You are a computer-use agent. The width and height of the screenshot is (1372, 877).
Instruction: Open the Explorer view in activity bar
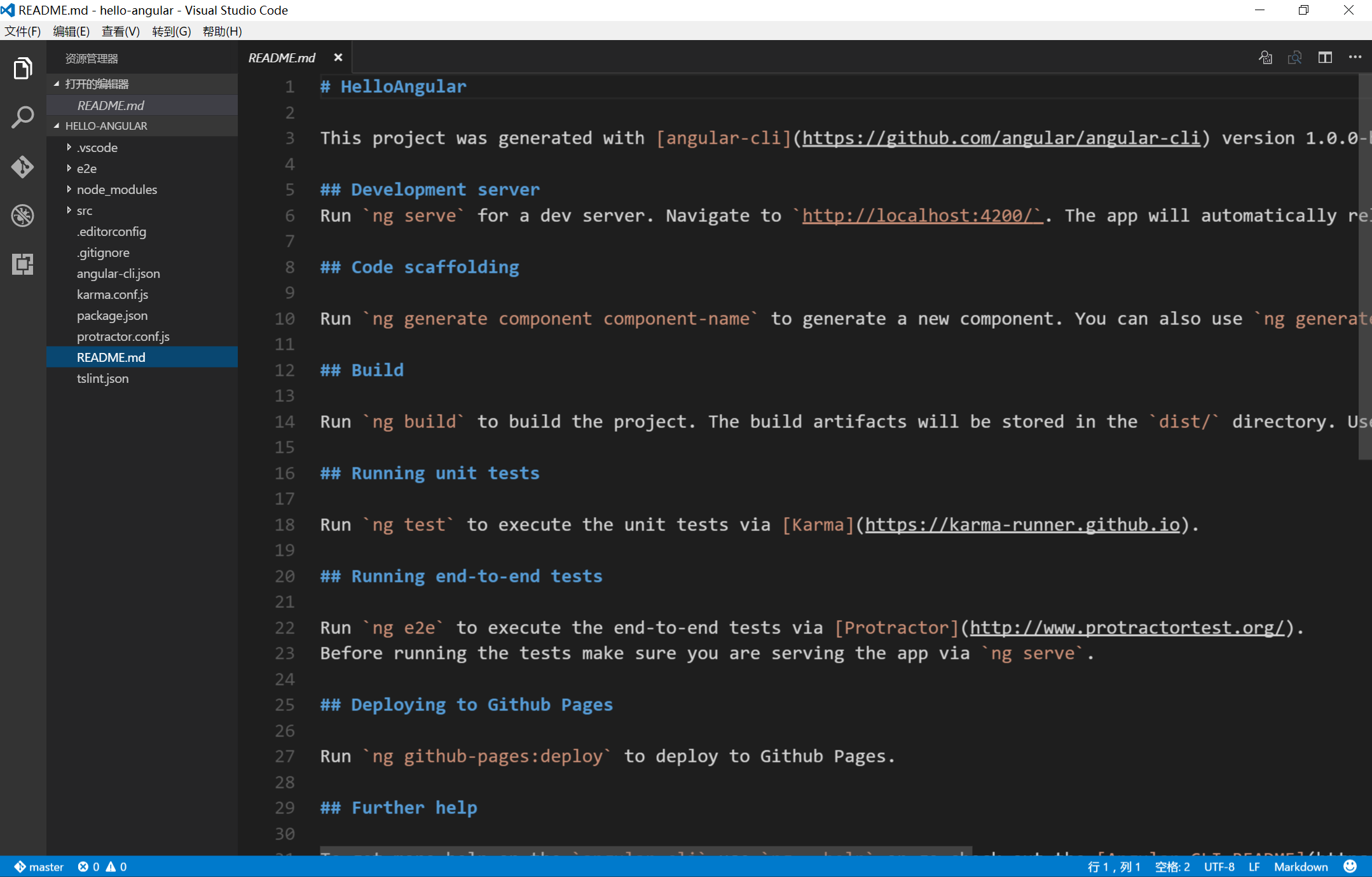[x=23, y=69]
